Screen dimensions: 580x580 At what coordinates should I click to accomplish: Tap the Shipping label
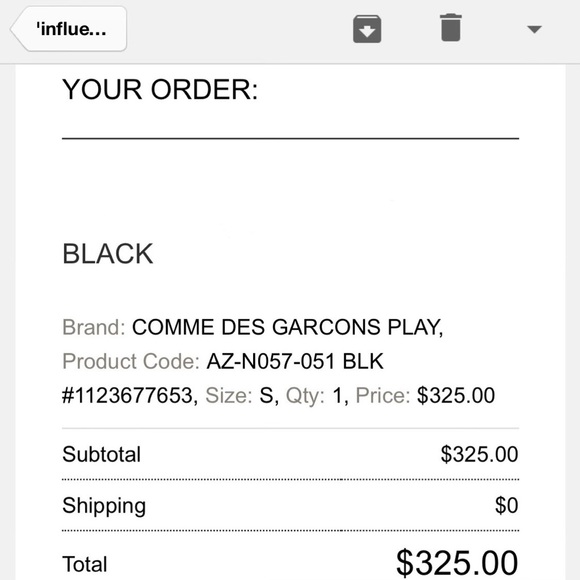[x=104, y=506]
